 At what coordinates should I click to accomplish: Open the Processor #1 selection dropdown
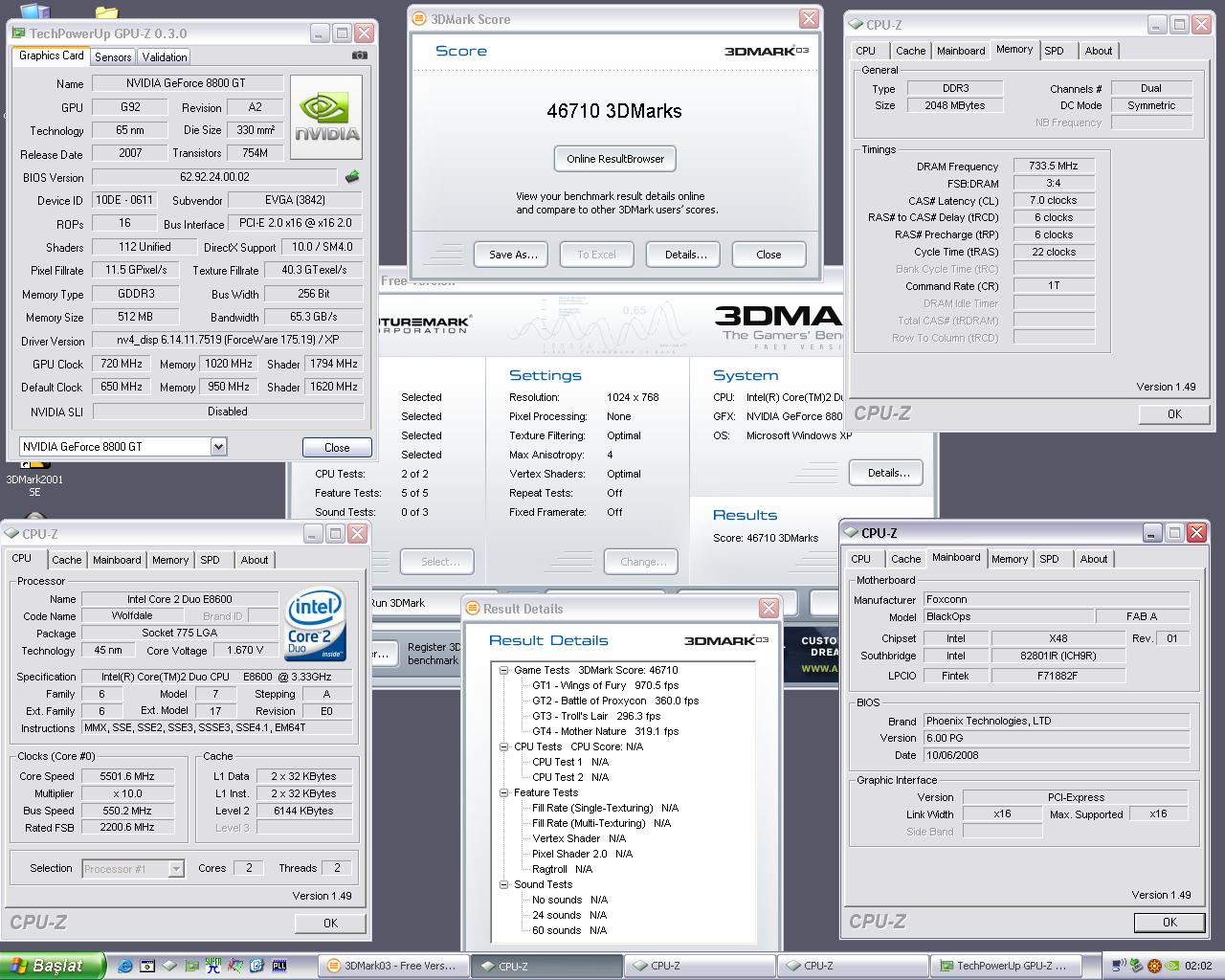pyautogui.click(x=176, y=868)
